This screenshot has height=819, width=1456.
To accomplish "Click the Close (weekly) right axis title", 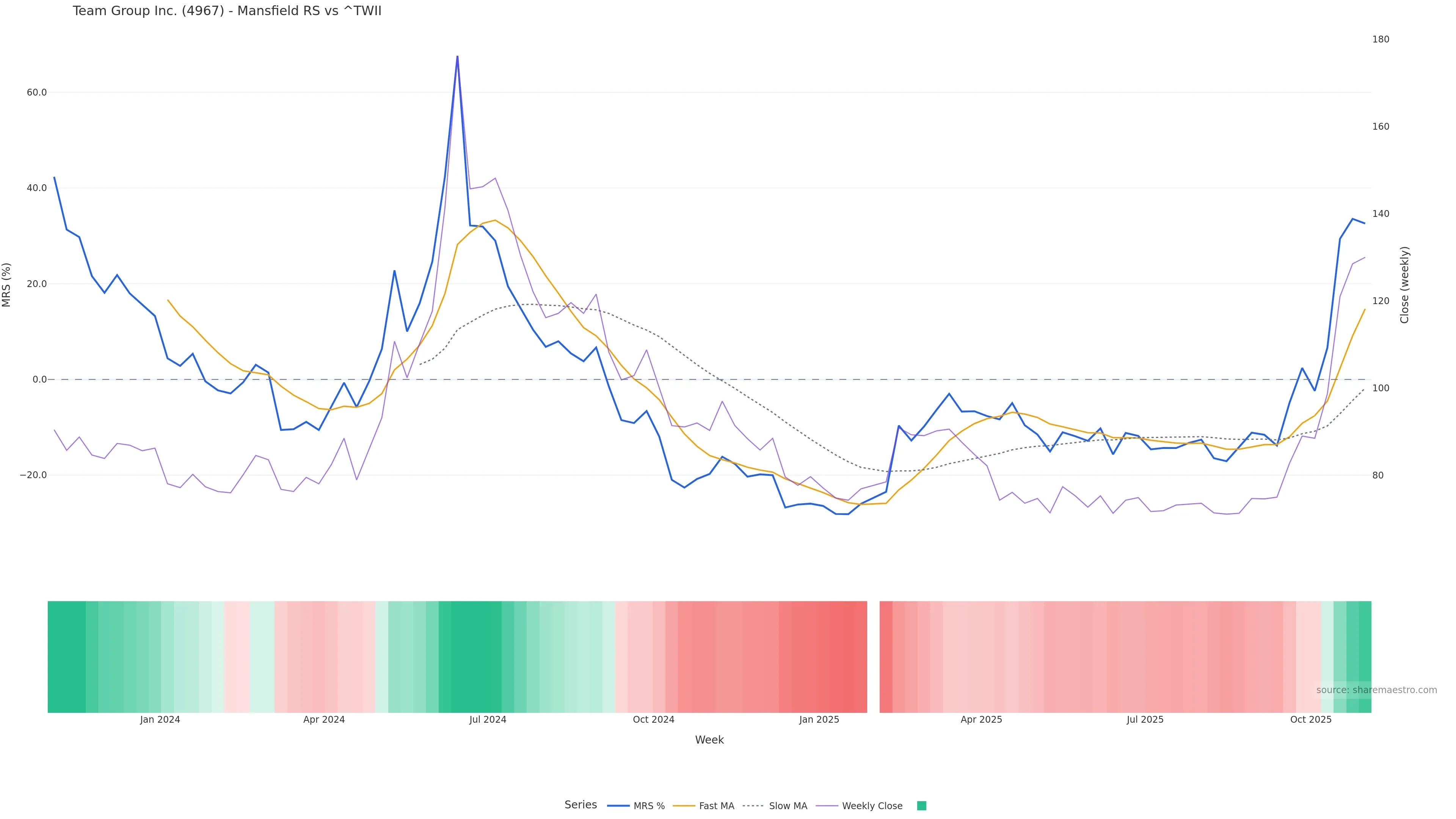I will [x=1404, y=284].
